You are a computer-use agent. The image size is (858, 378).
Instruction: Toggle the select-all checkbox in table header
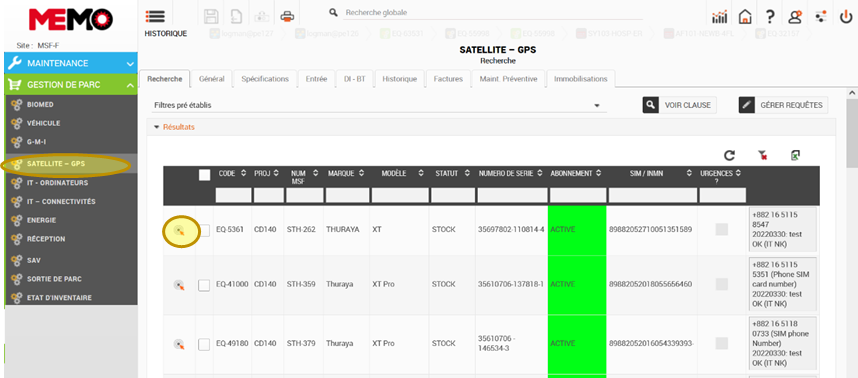click(204, 175)
